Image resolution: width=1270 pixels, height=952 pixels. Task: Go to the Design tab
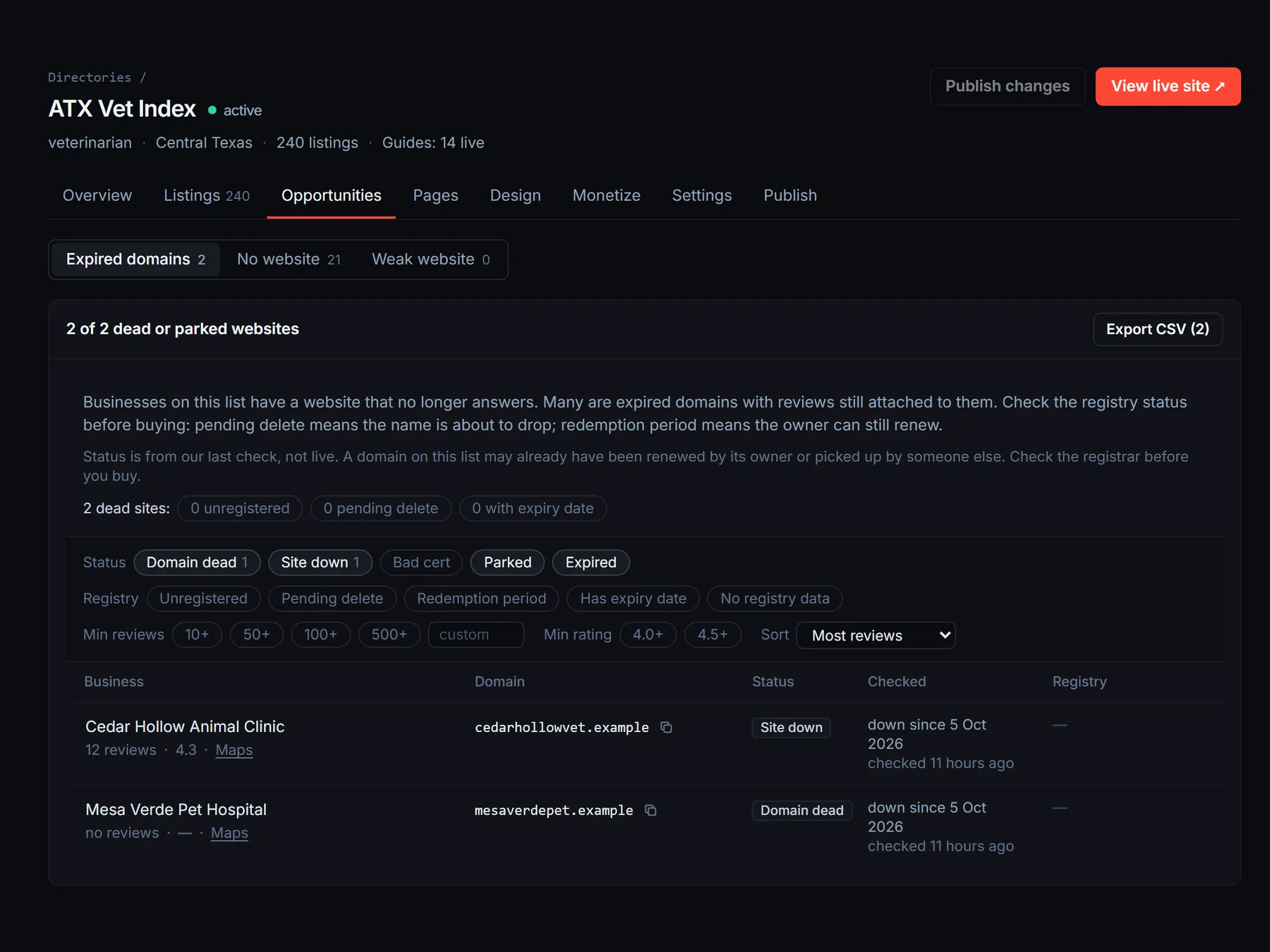click(515, 195)
